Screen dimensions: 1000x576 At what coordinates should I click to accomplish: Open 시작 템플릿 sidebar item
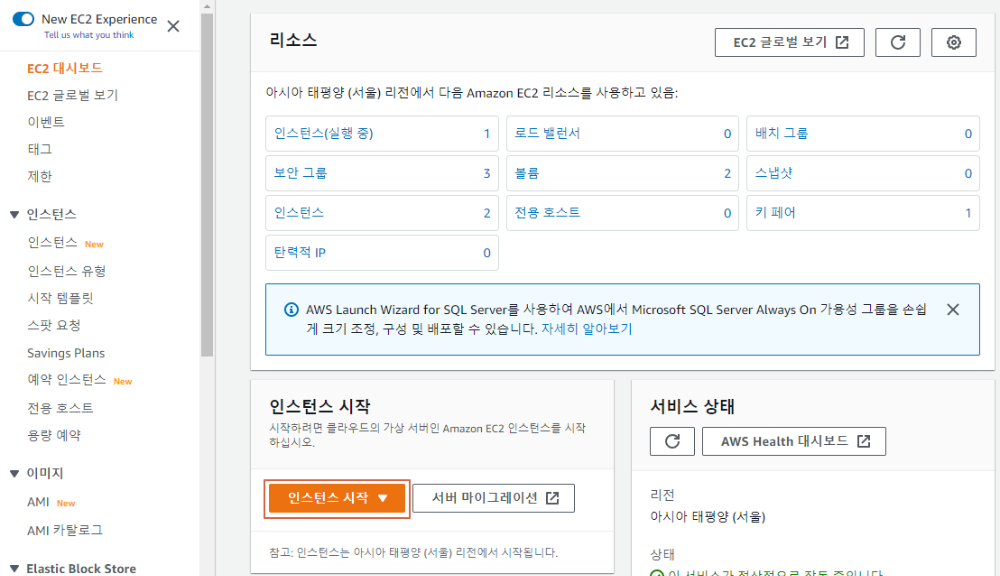[x=60, y=298]
